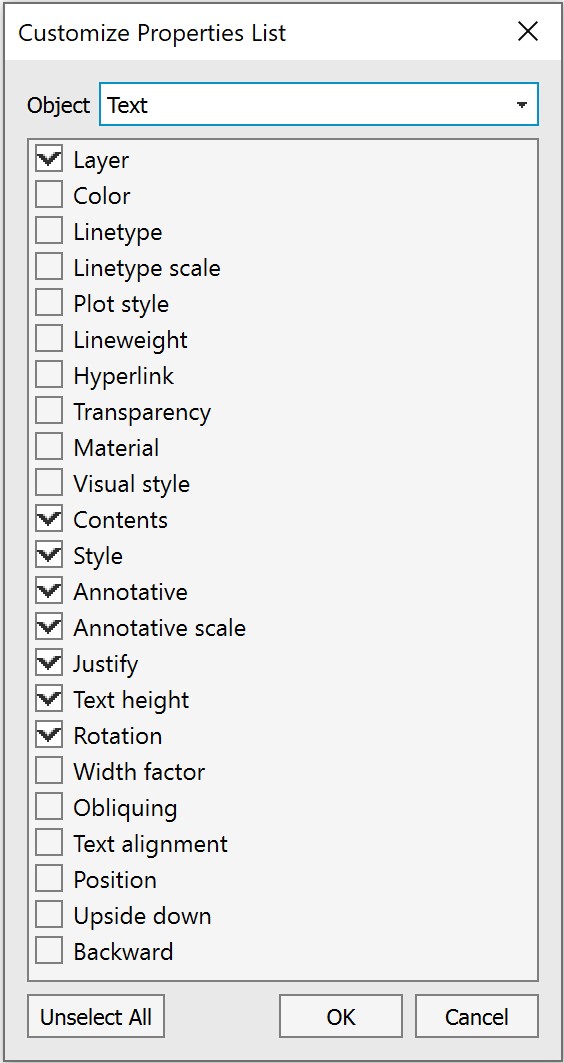The height and width of the screenshot is (1063, 564).
Task: Open the Object dropdown arrow
Action: [x=521, y=105]
